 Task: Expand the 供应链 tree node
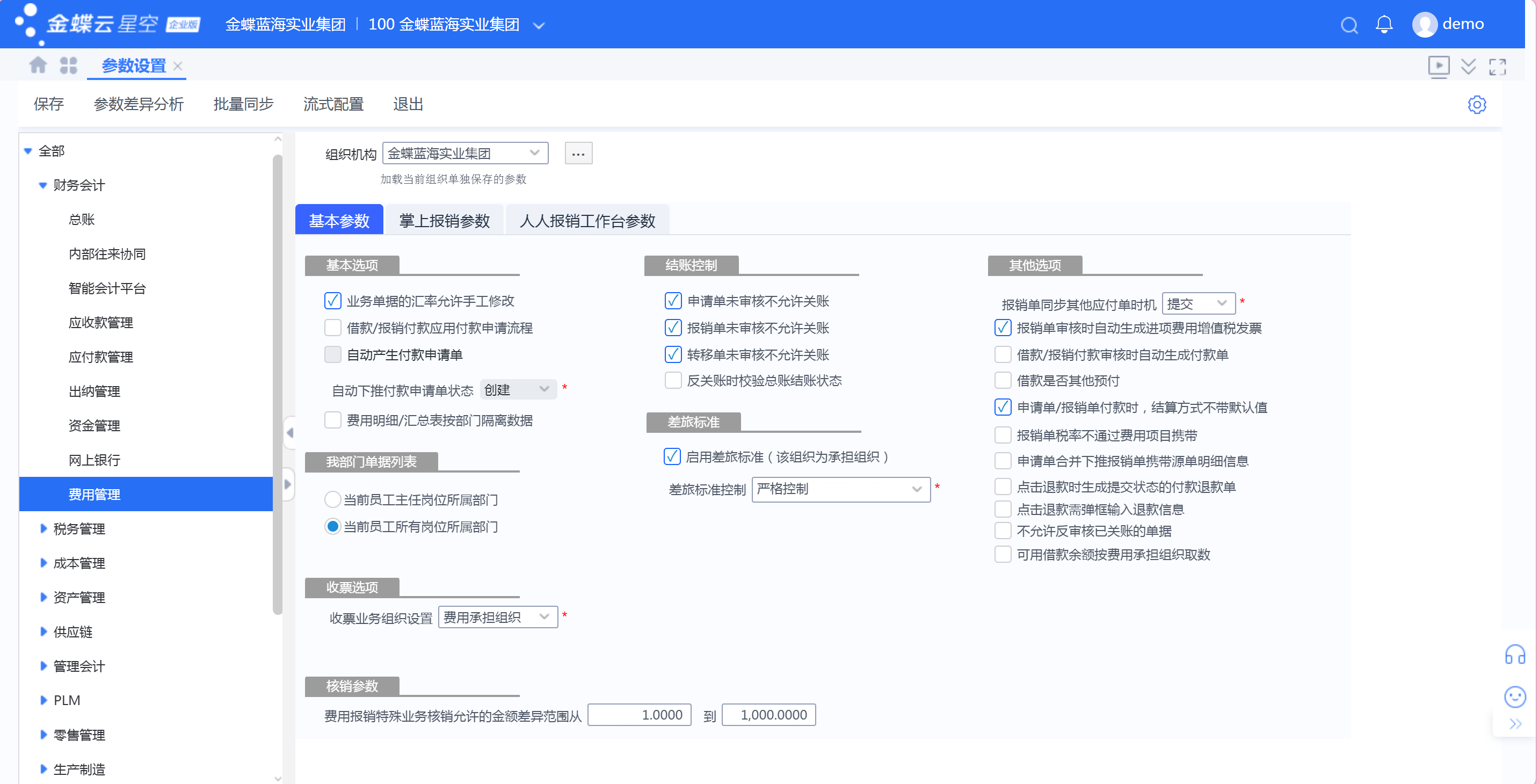point(43,631)
